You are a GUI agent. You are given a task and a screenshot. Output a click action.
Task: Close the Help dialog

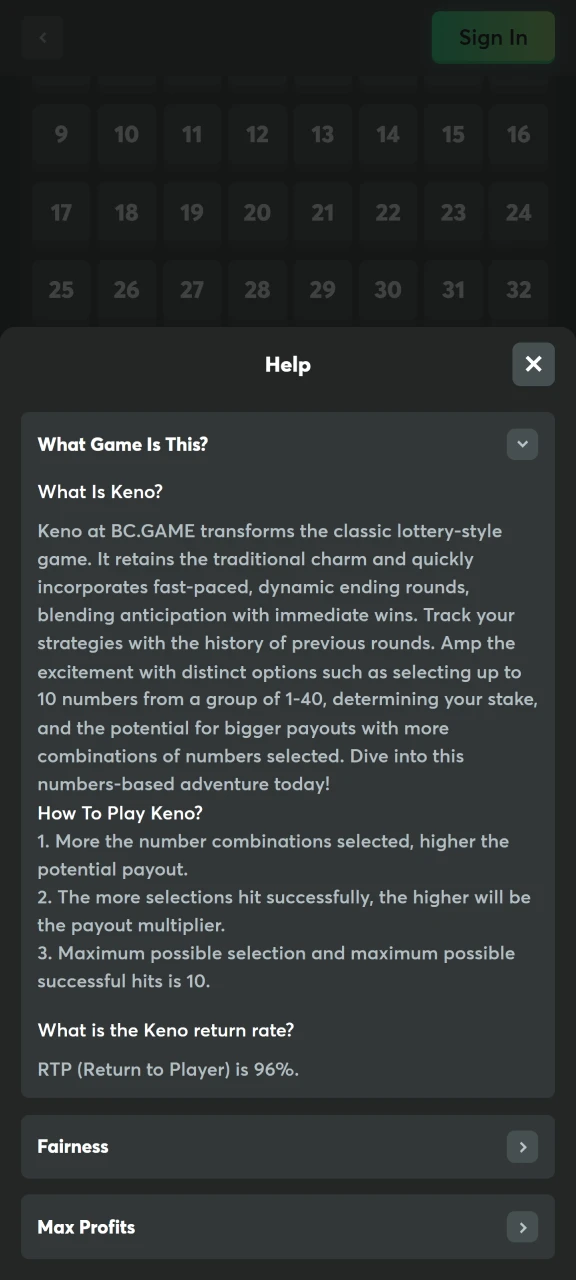(x=533, y=364)
